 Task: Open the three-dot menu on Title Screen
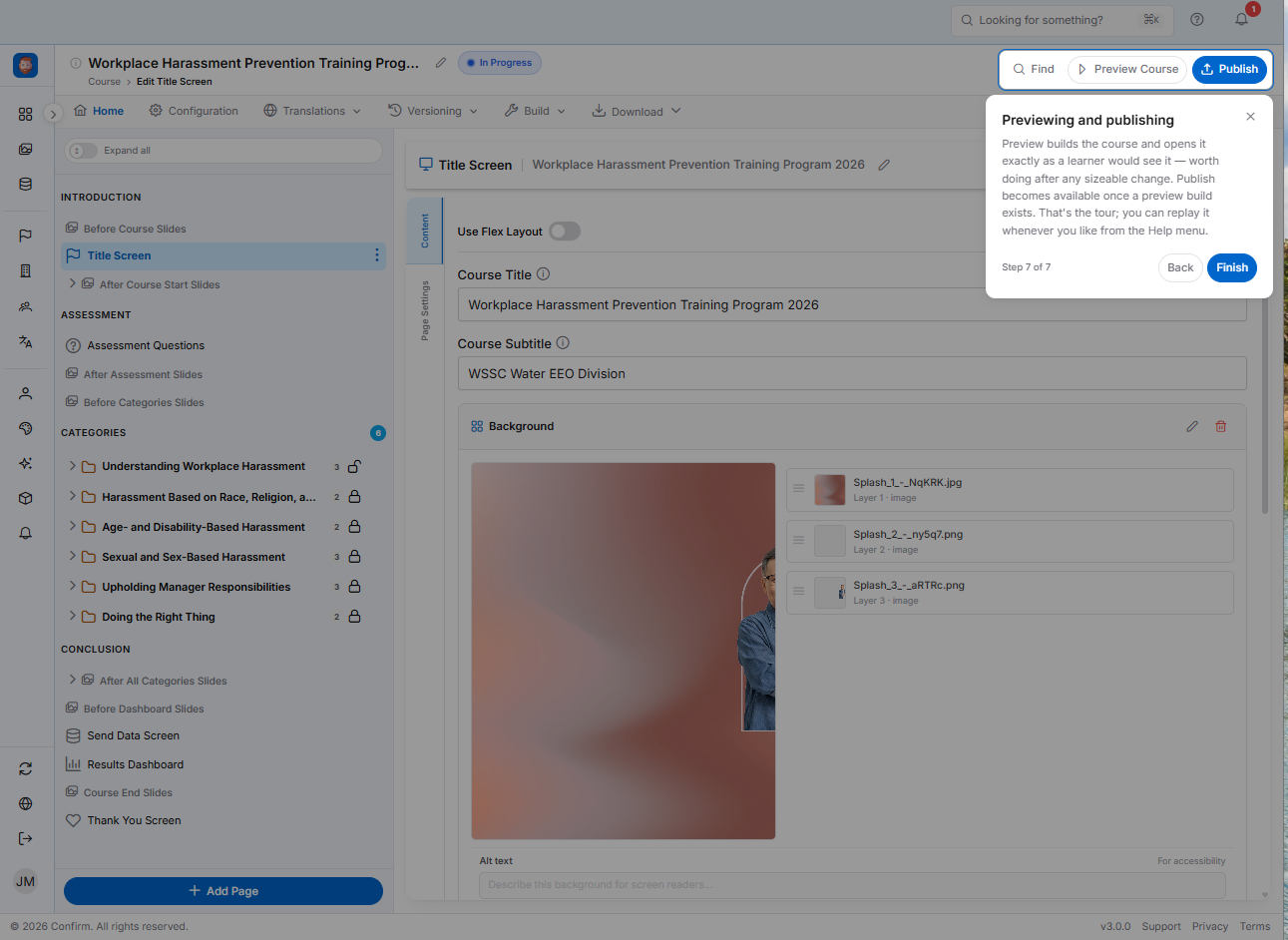click(x=376, y=255)
